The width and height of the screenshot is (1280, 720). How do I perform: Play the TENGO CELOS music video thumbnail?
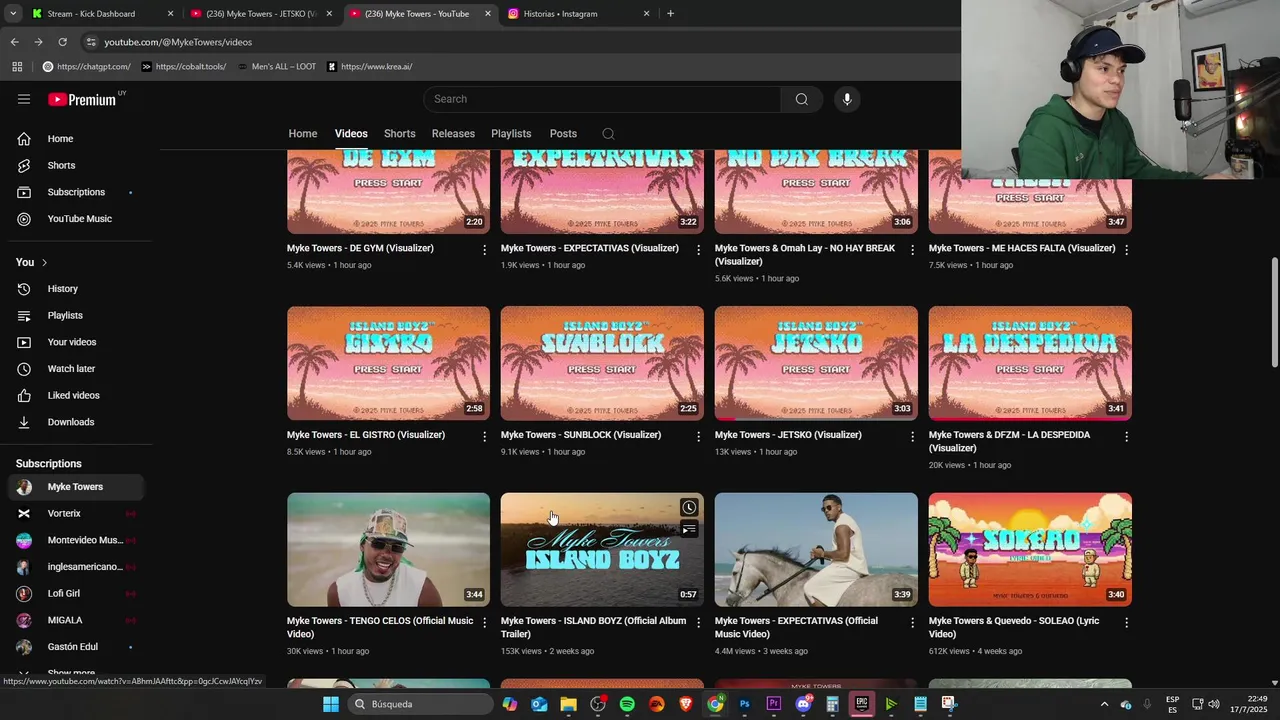[389, 550]
